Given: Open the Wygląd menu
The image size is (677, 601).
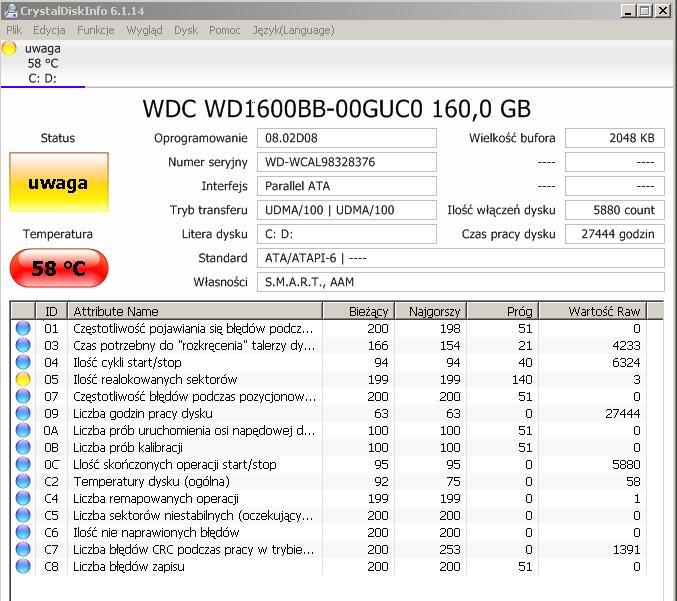Looking at the screenshot, I should [x=144, y=30].
